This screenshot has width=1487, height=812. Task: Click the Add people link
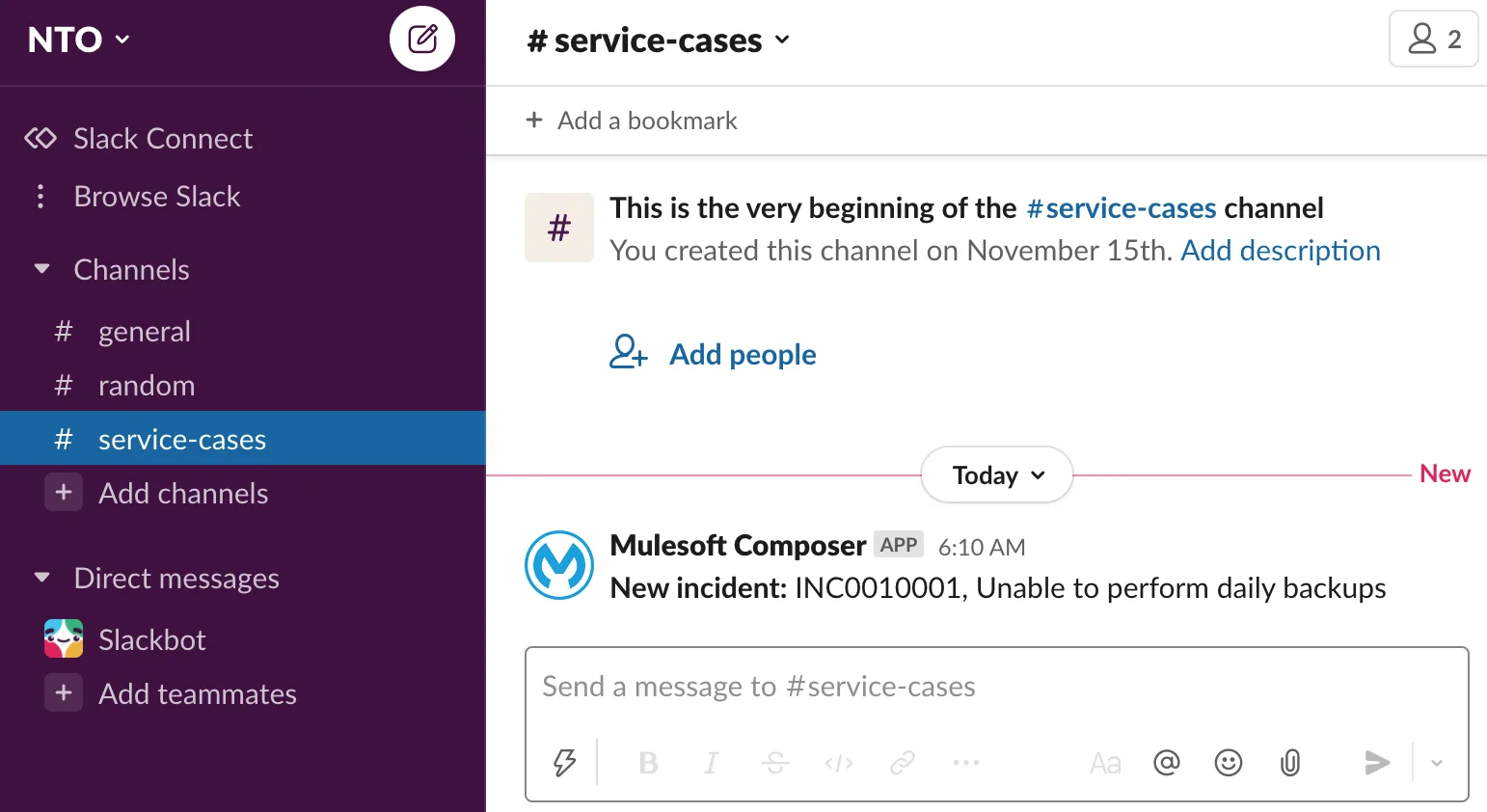point(743,355)
